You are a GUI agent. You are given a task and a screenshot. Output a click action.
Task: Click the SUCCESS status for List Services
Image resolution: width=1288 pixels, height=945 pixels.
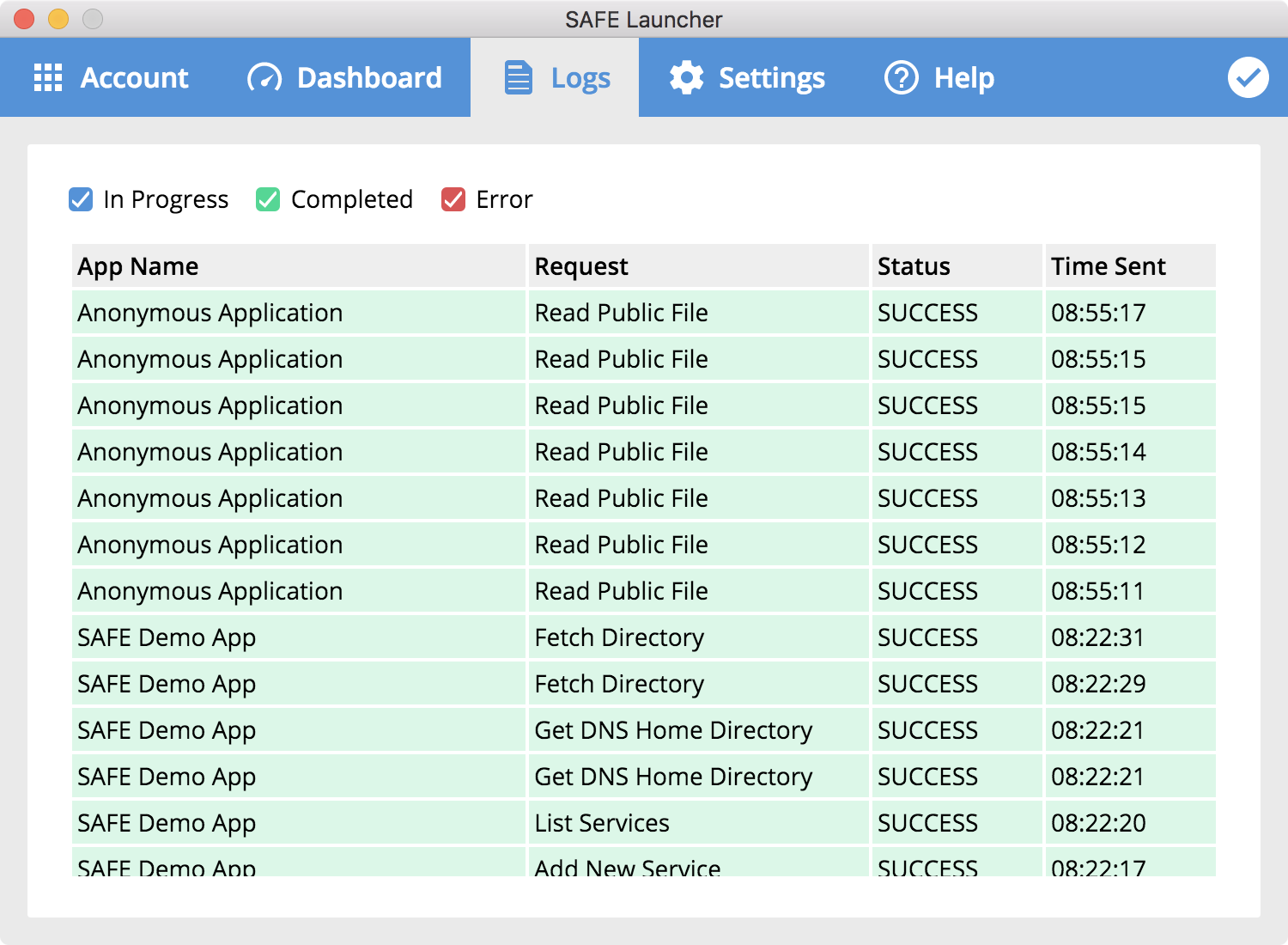pos(957,823)
